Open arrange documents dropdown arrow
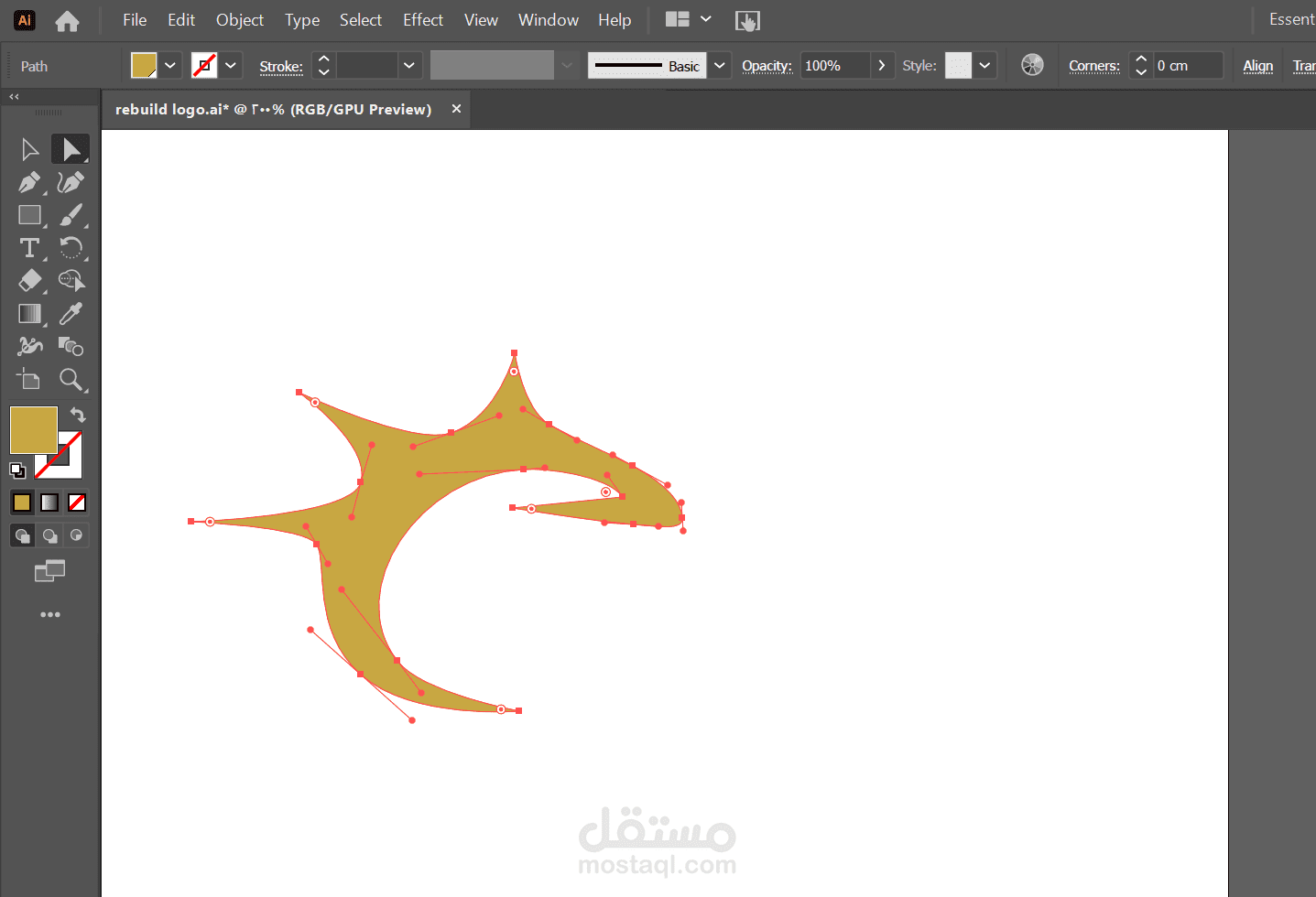 click(706, 19)
